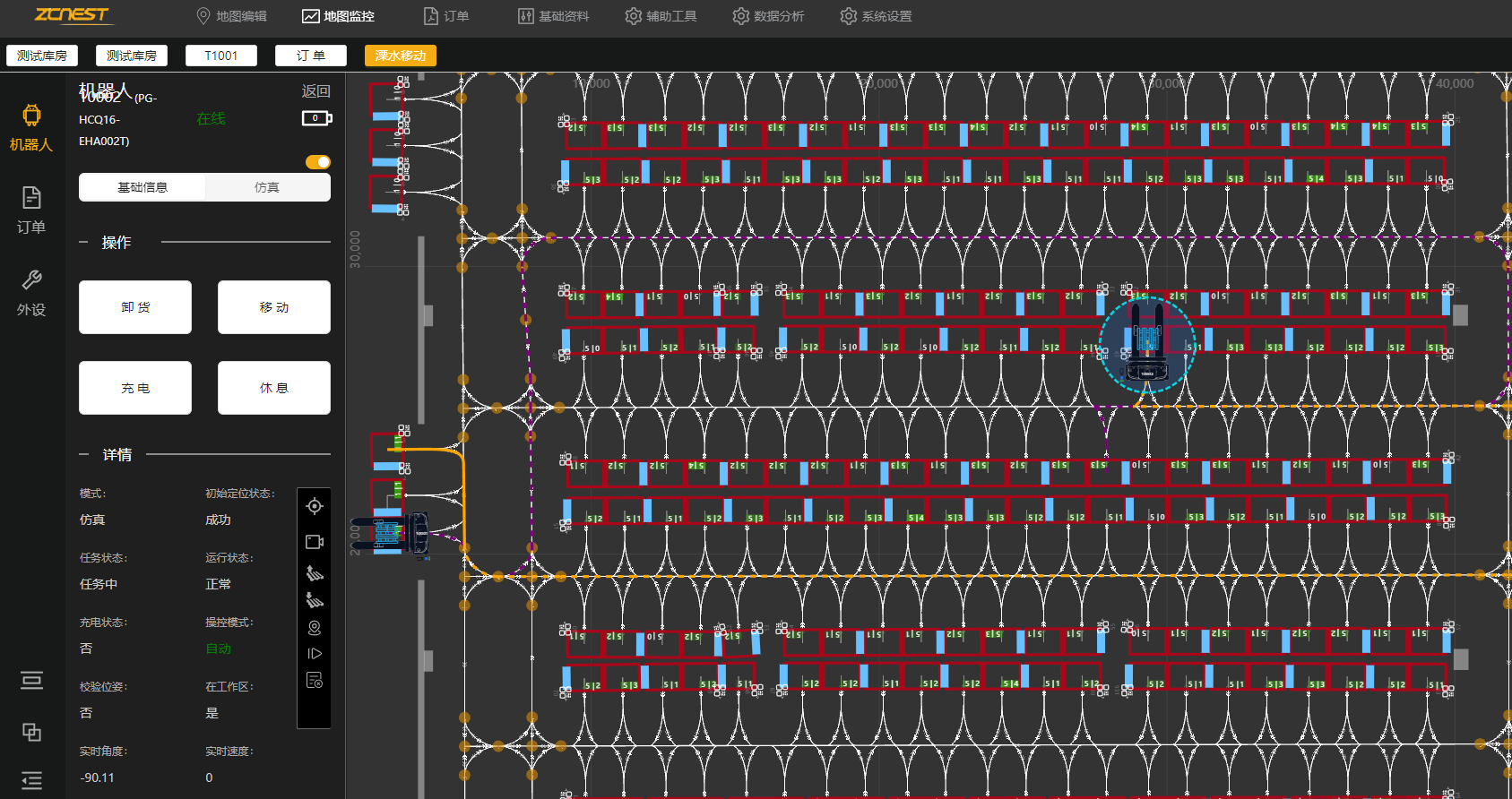Viewport: 1512px width, 799px height.
Task: Click the HCQ16- robot model text
Action: click(x=99, y=119)
